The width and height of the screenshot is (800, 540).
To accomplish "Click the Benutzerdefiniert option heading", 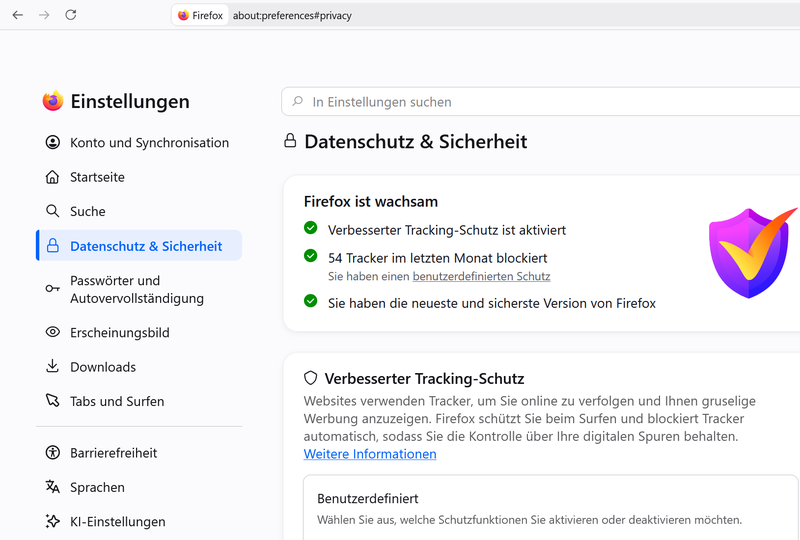I will pyautogui.click(x=367, y=498).
